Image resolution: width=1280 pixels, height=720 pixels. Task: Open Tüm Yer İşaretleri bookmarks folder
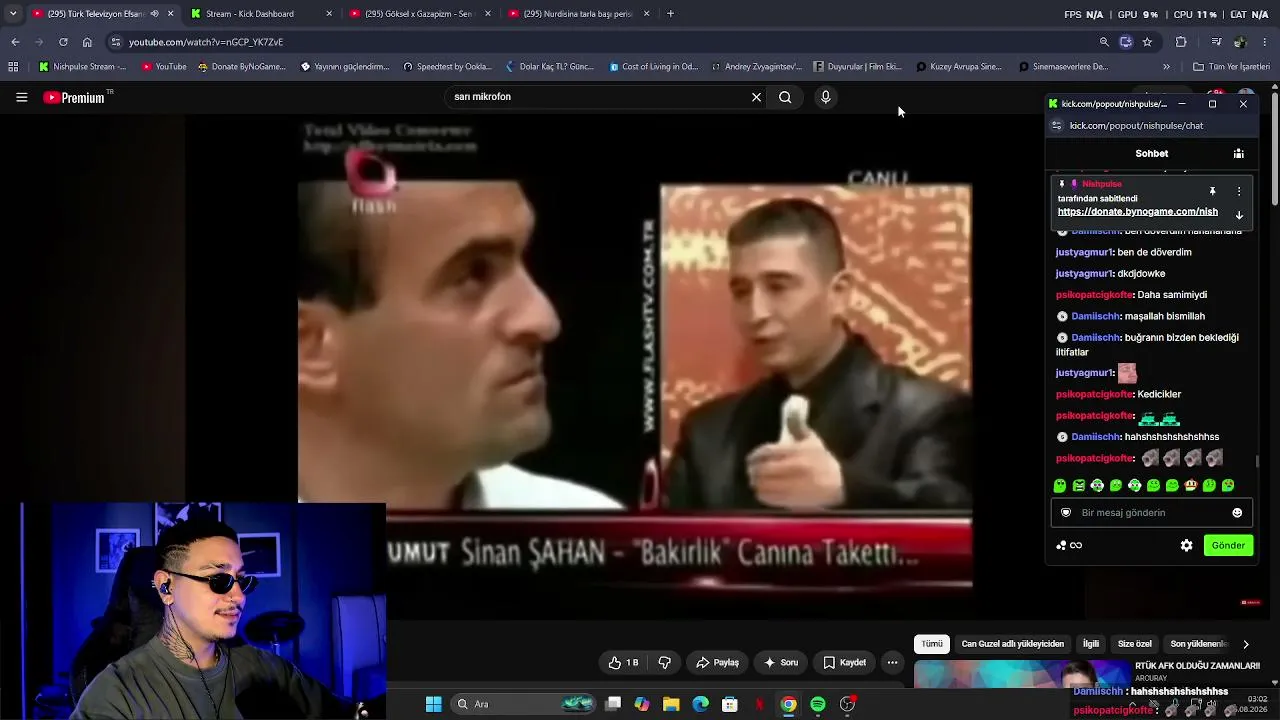[x=1231, y=67]
